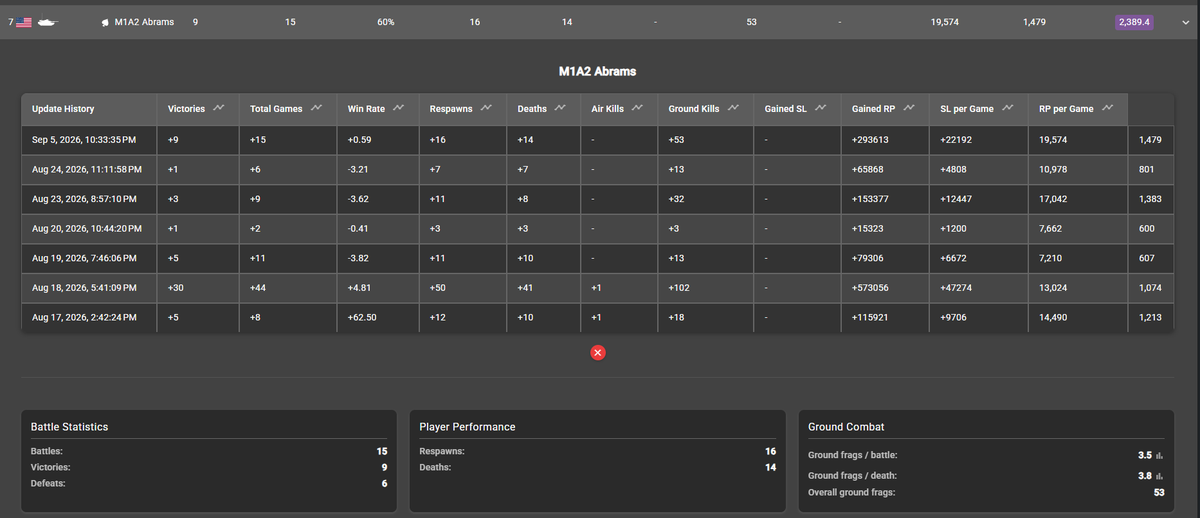Image resolution: width=1200 pixels, height=518 pixels.
Task: Open trend chart for Win Rate column
Action: tap(400, 108)
